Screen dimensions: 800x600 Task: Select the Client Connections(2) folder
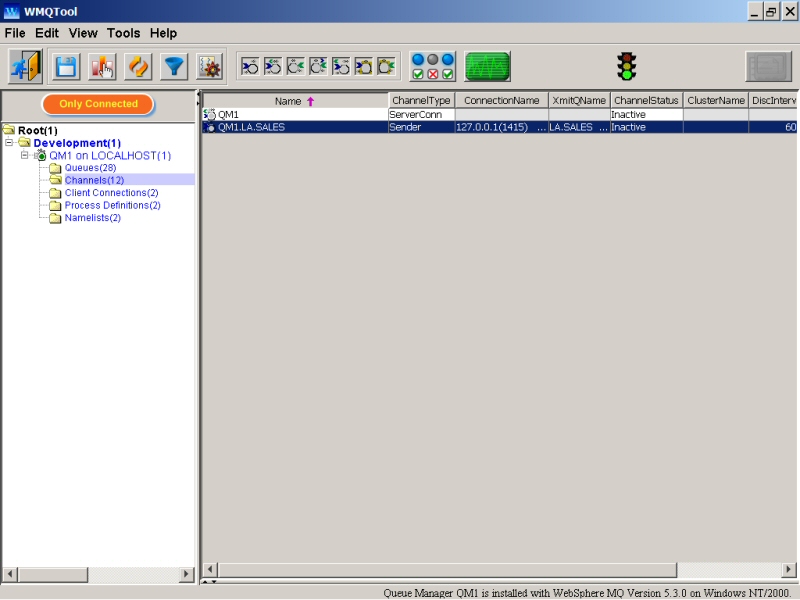[111, 193]
